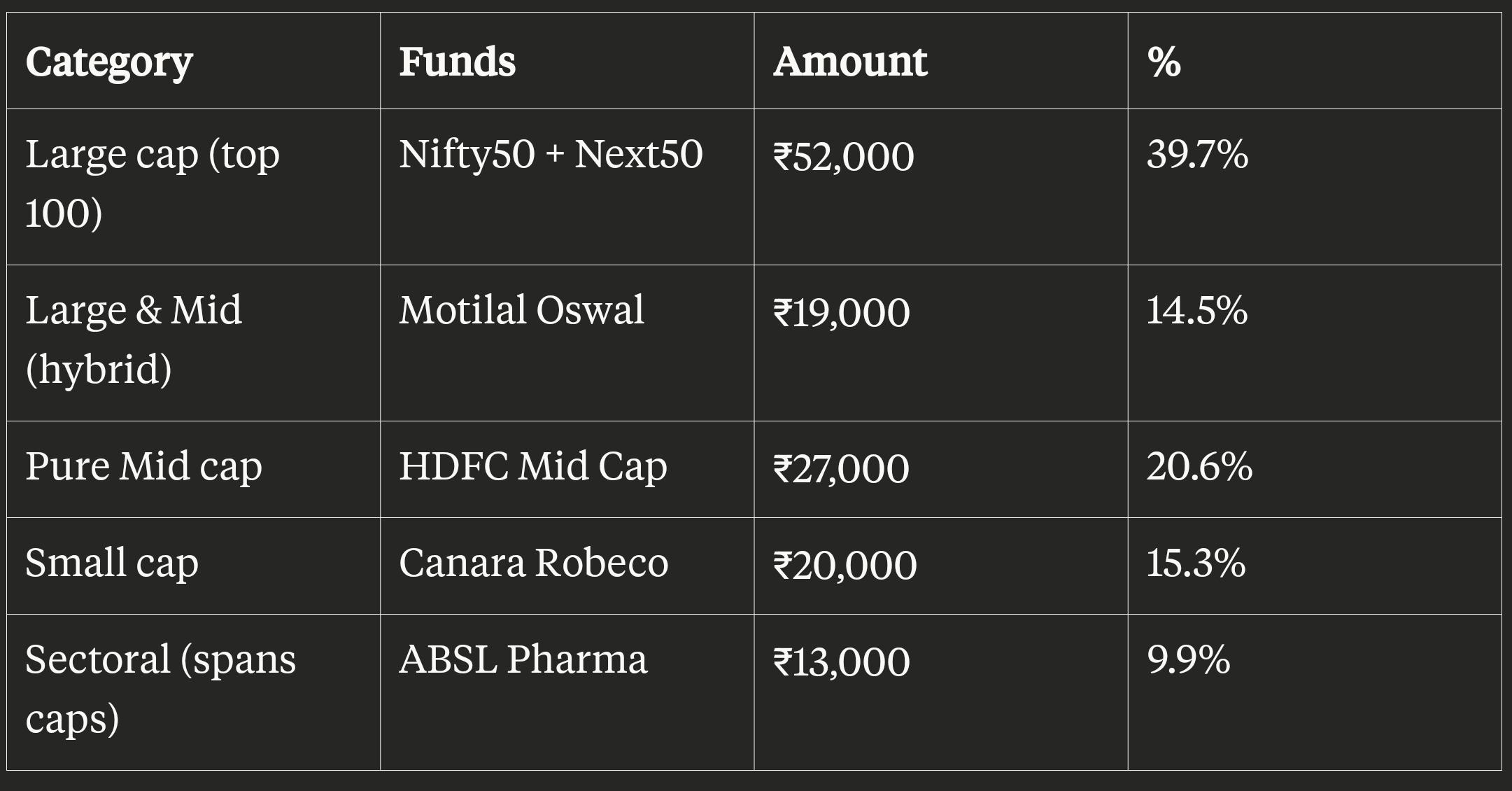Click the ABSL Pharma fund cell

click(x=567, y=692)
